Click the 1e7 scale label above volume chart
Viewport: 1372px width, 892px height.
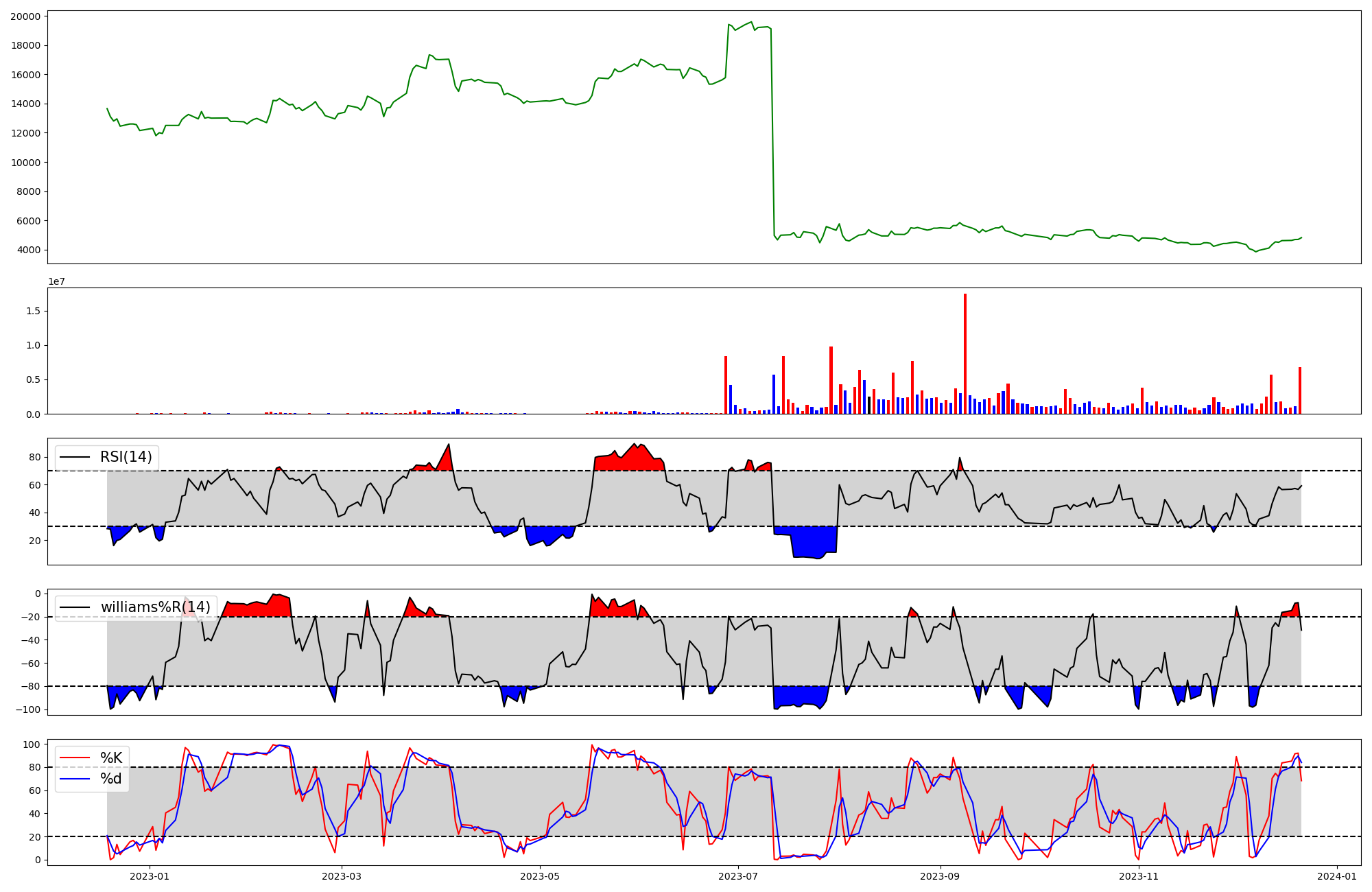pyautogui.click(x=56, y=281)
